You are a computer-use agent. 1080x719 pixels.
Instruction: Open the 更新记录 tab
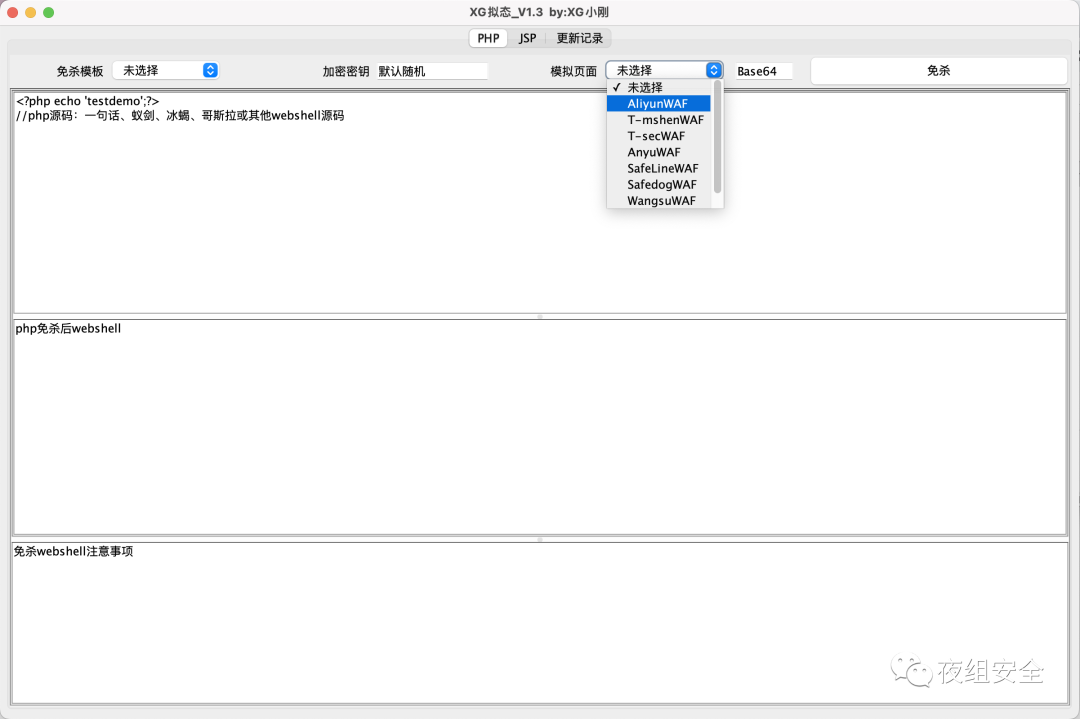[579, 39]
